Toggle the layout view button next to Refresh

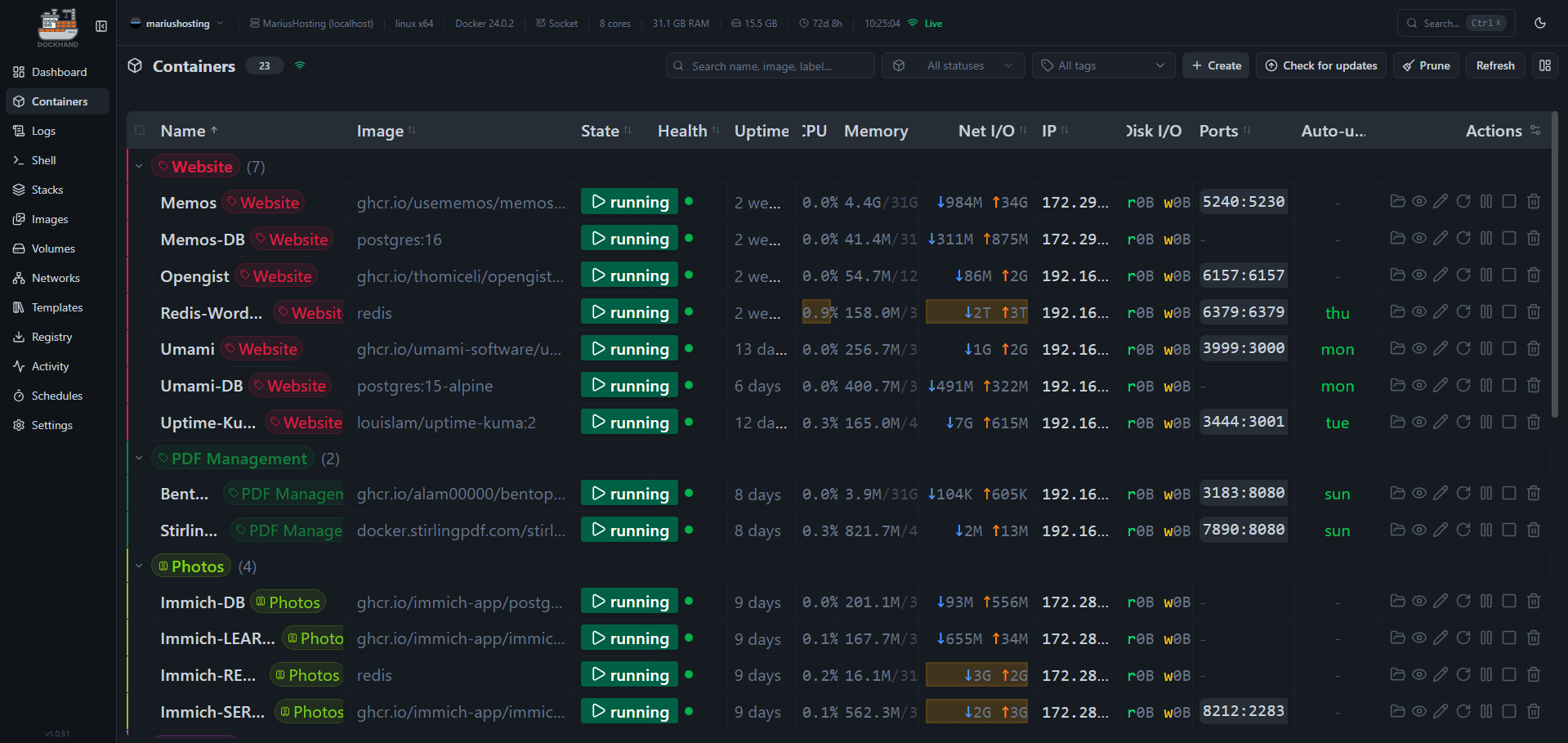(1545, 65)
